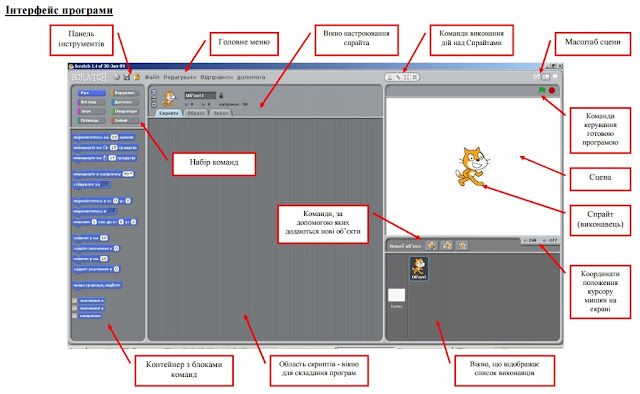Choose new sprite from file star-folder button
This screenshot has width=640, height=394.
pos(447,245)
